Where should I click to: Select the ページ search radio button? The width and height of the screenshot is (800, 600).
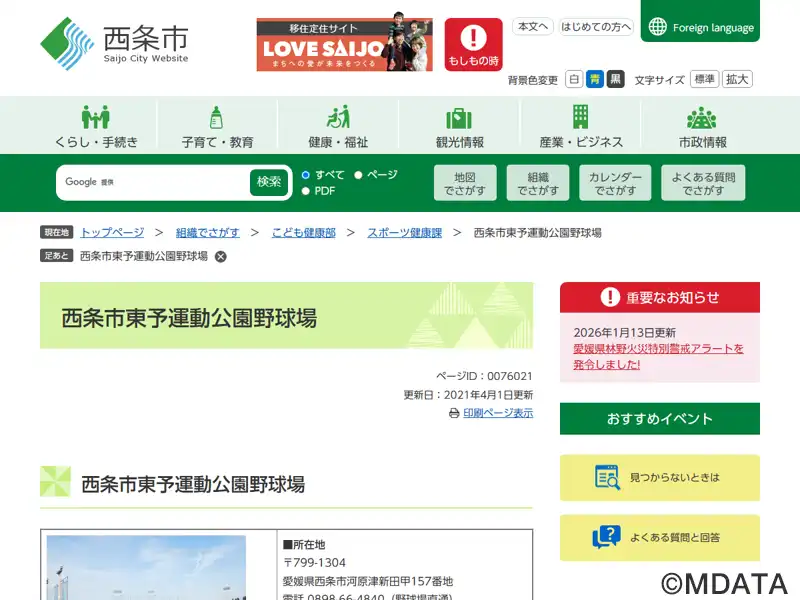pyautogui.click(x=358, y=175)
